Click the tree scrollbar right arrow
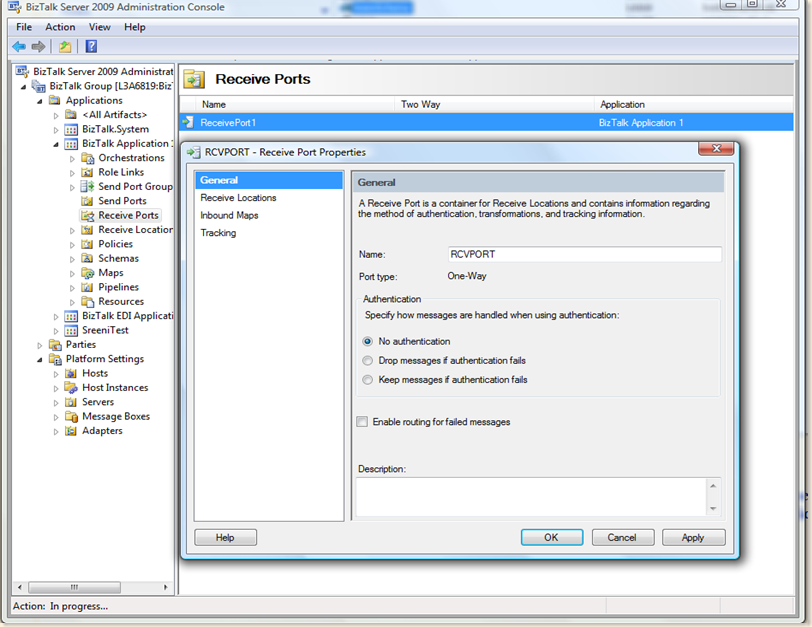 (x=166, y=587)
